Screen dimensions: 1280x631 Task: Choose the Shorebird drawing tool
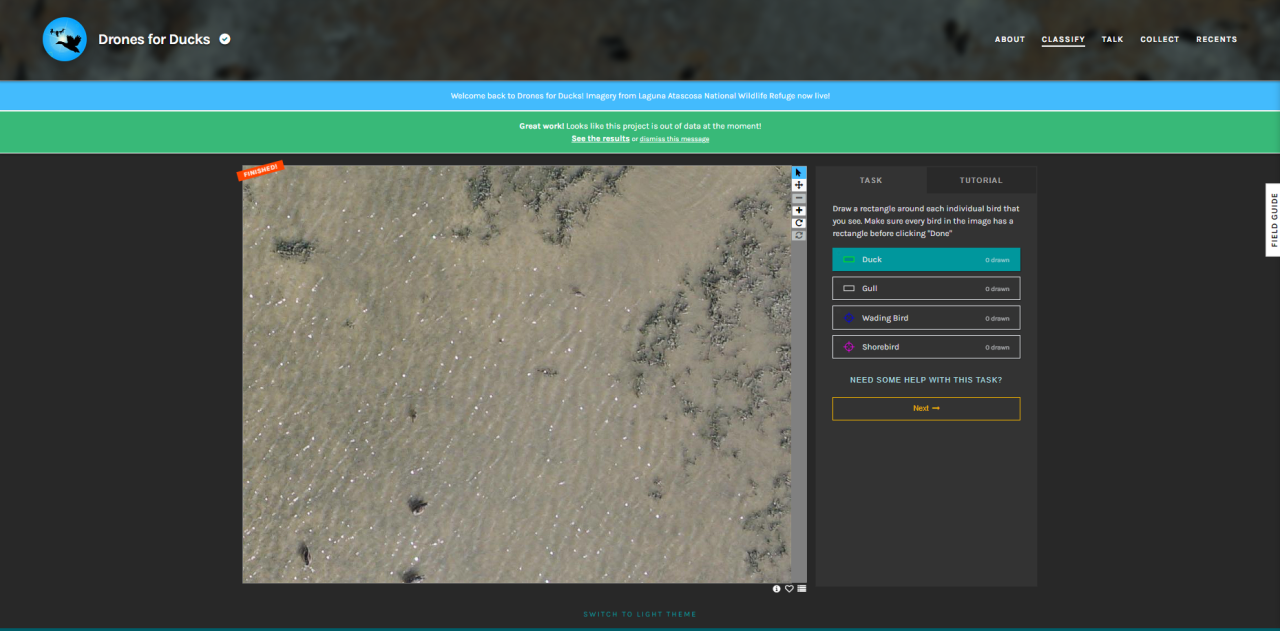point(926,347)
